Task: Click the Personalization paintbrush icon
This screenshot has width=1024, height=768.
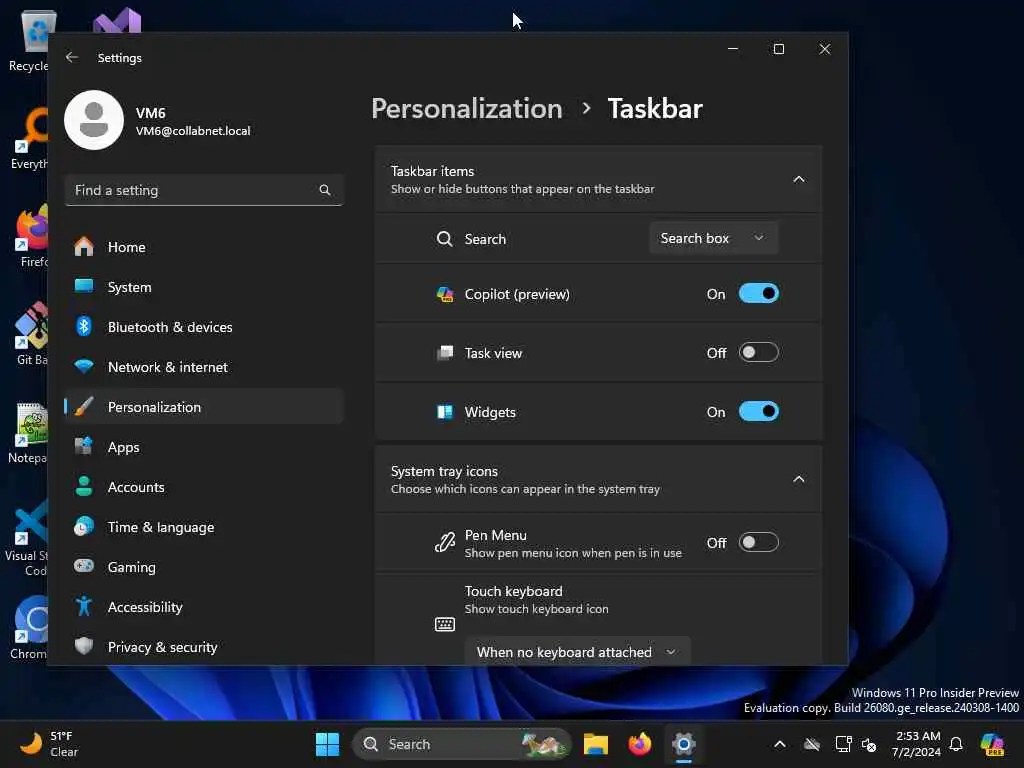Action: point(84,407)
